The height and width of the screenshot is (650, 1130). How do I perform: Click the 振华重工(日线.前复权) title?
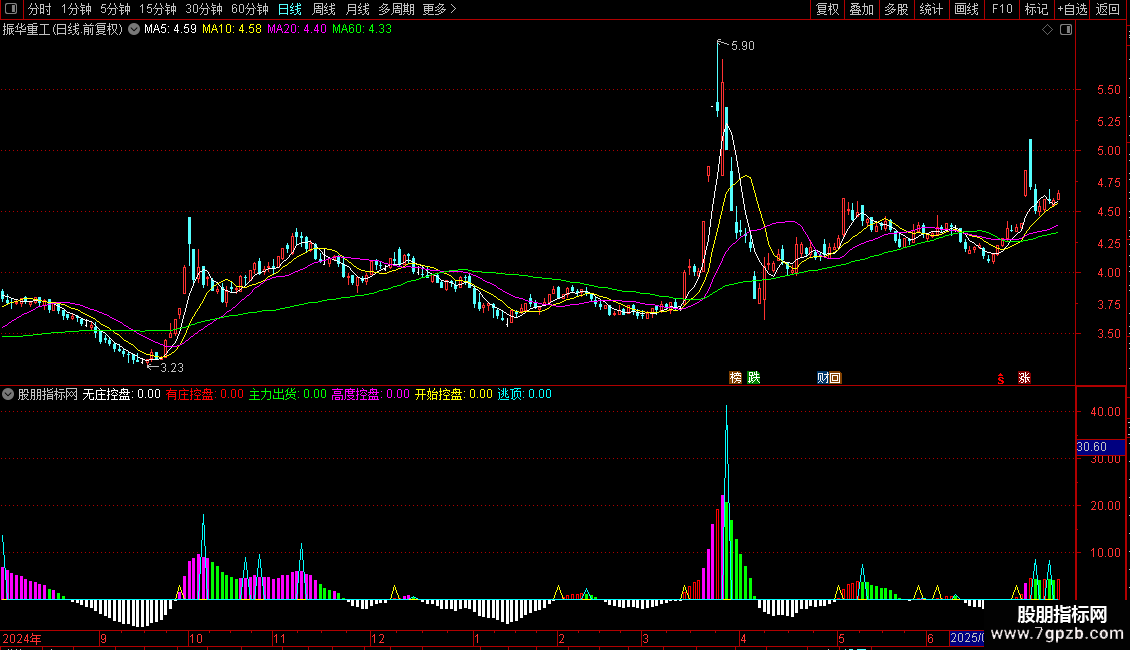(x=63, y=30)
